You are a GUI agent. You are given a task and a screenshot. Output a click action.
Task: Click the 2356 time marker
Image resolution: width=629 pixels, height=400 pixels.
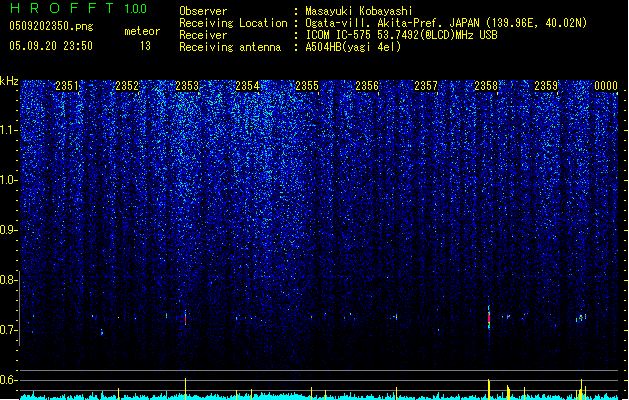point(367,86)
